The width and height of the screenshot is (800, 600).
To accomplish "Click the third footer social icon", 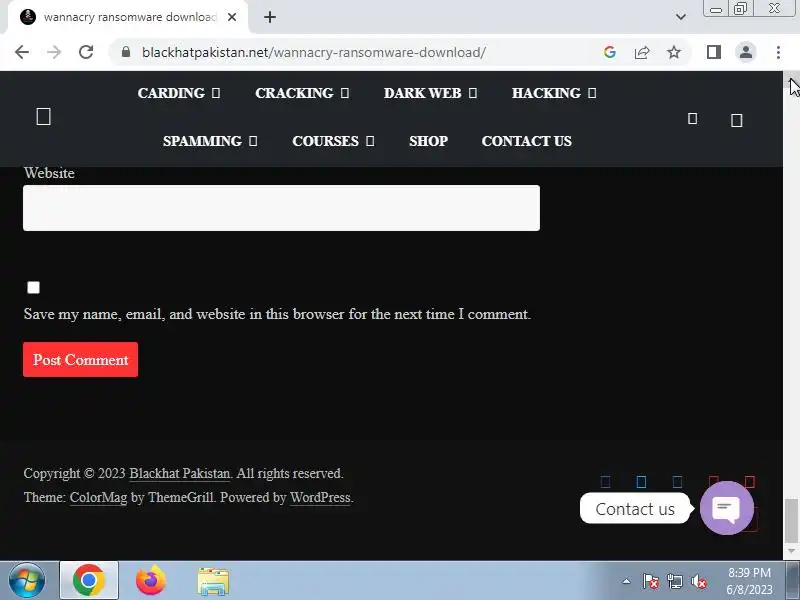I will pos(677,482).
